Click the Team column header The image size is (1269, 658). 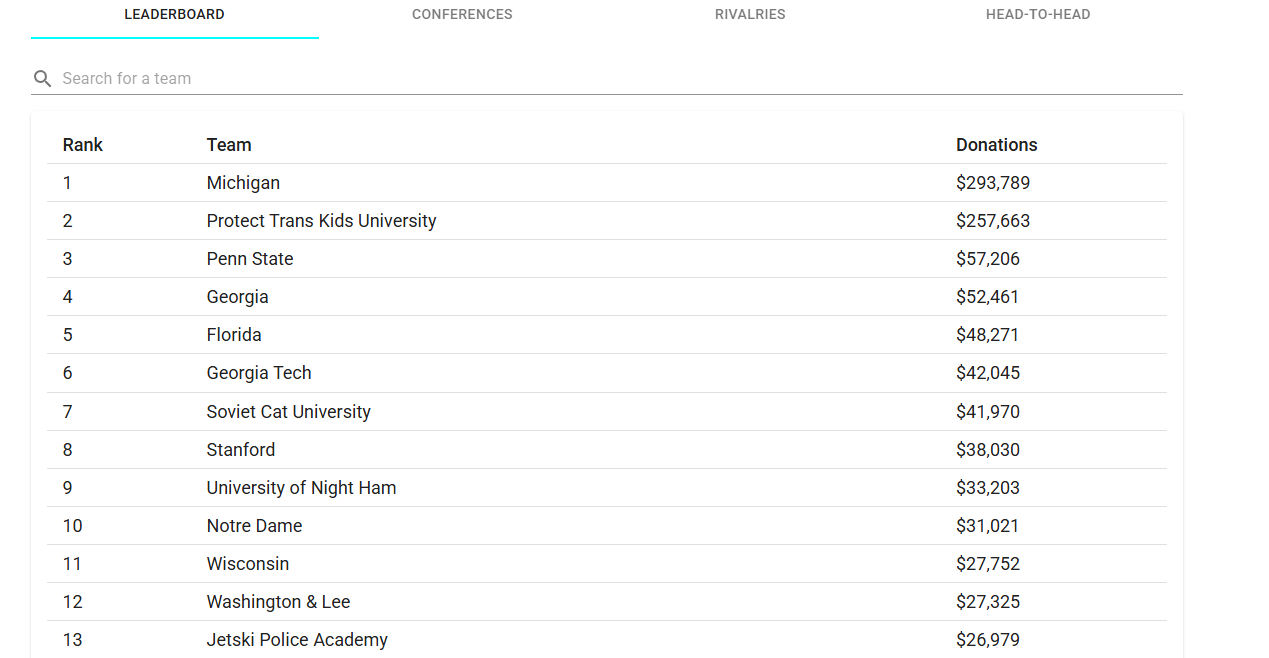(x=229, y=145)
